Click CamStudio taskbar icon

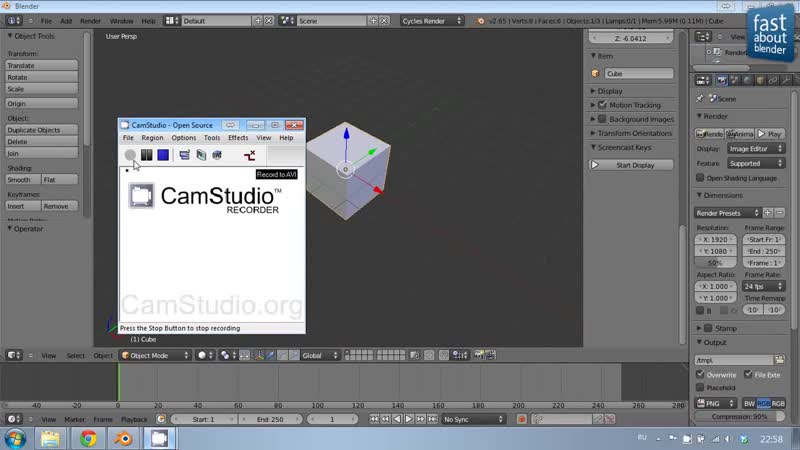(x=159, y=438)
